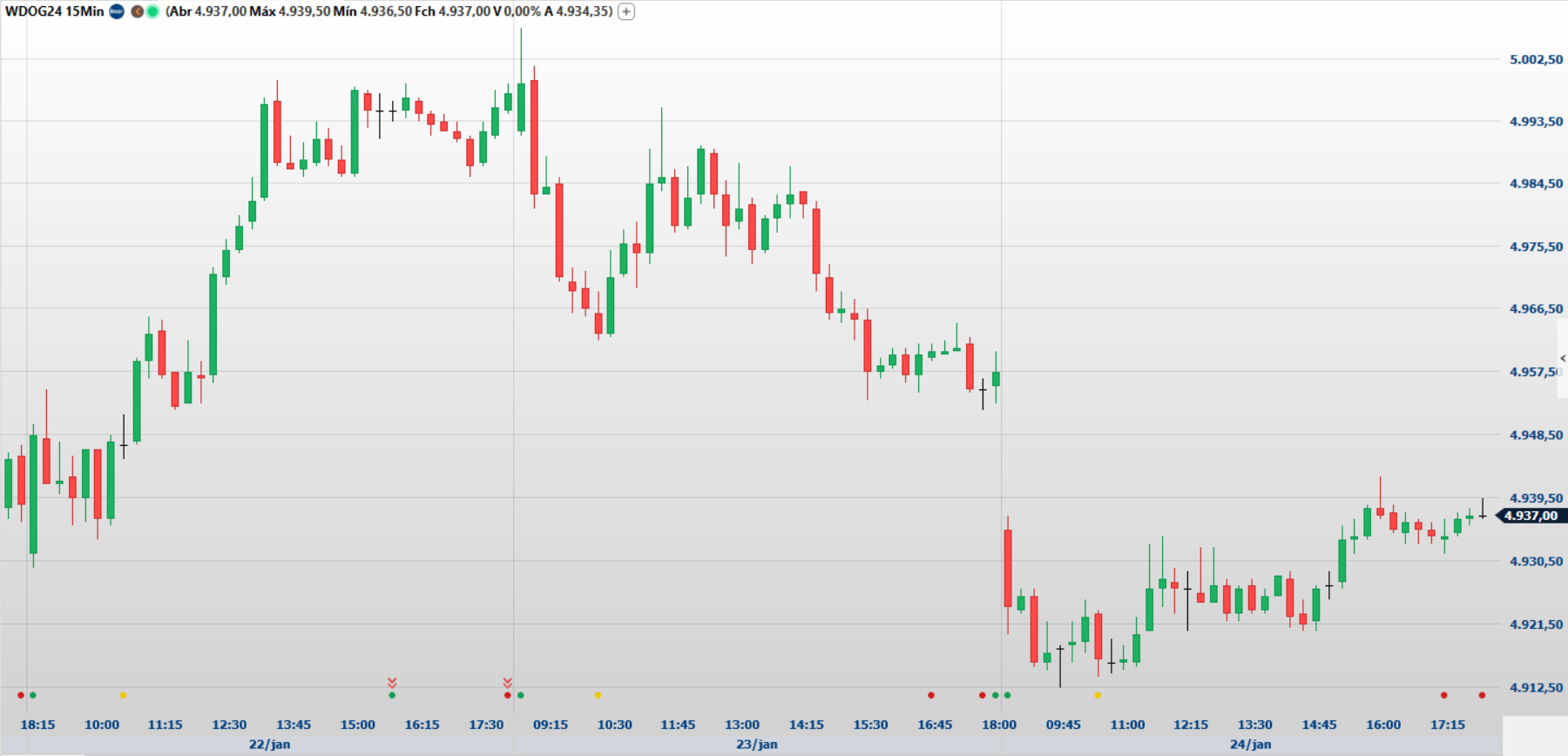Viewport: 1568px width, 756px height.
Task: Click the green status circle in header
Action: pos(152,11)
